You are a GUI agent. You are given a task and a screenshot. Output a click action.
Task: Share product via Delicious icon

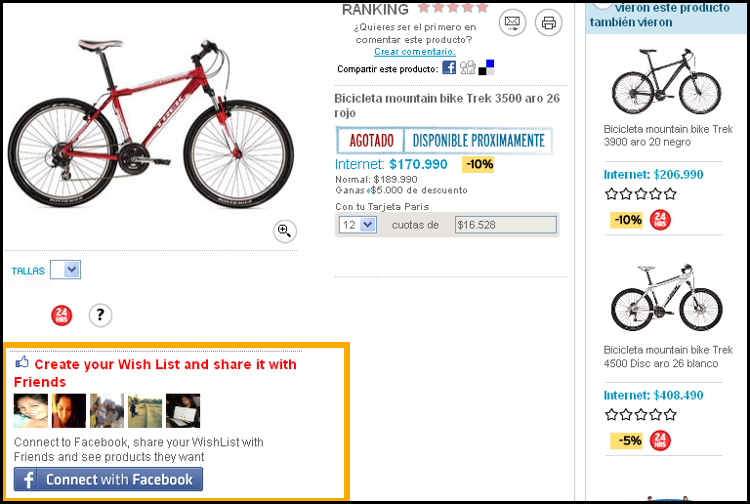click(x=486, y=67)
